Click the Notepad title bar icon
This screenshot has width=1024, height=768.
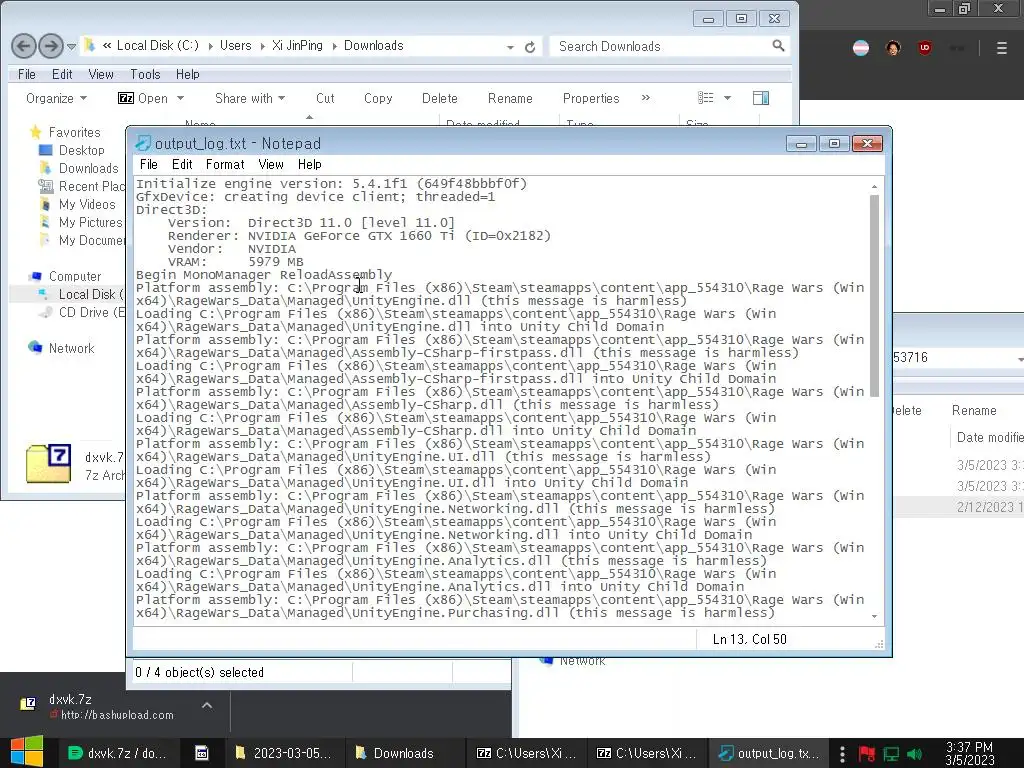pyautogui.click(x=142, y=143)
